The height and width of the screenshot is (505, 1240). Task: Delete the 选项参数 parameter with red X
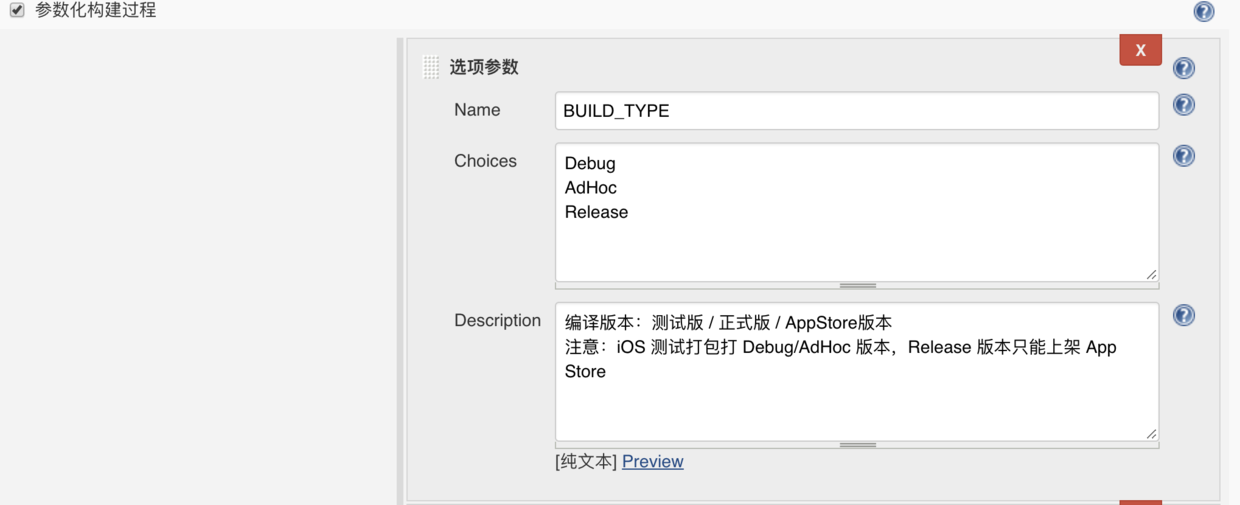click(x=1140, y=50)
